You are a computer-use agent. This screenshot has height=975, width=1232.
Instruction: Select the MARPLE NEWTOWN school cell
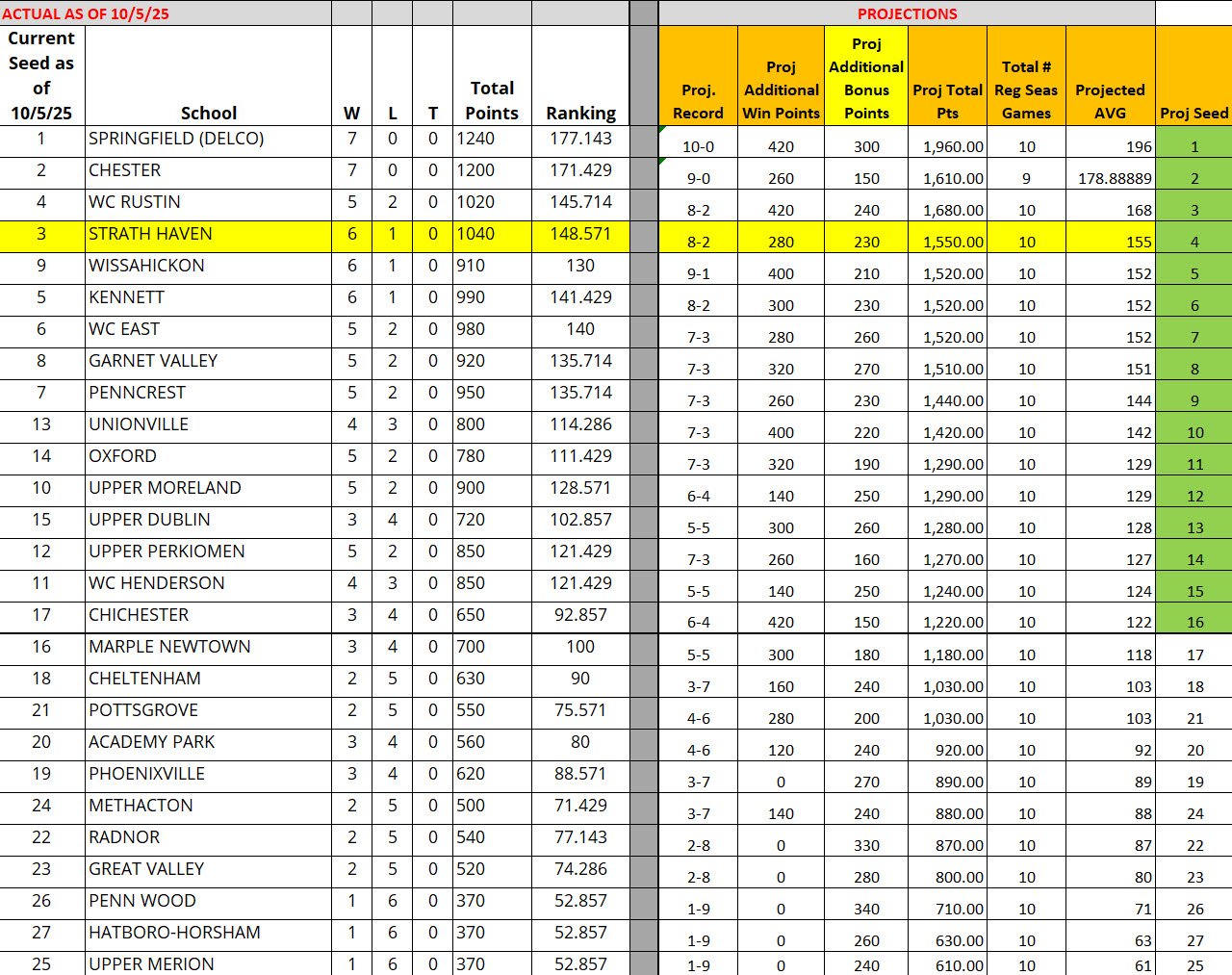(207, 647)
